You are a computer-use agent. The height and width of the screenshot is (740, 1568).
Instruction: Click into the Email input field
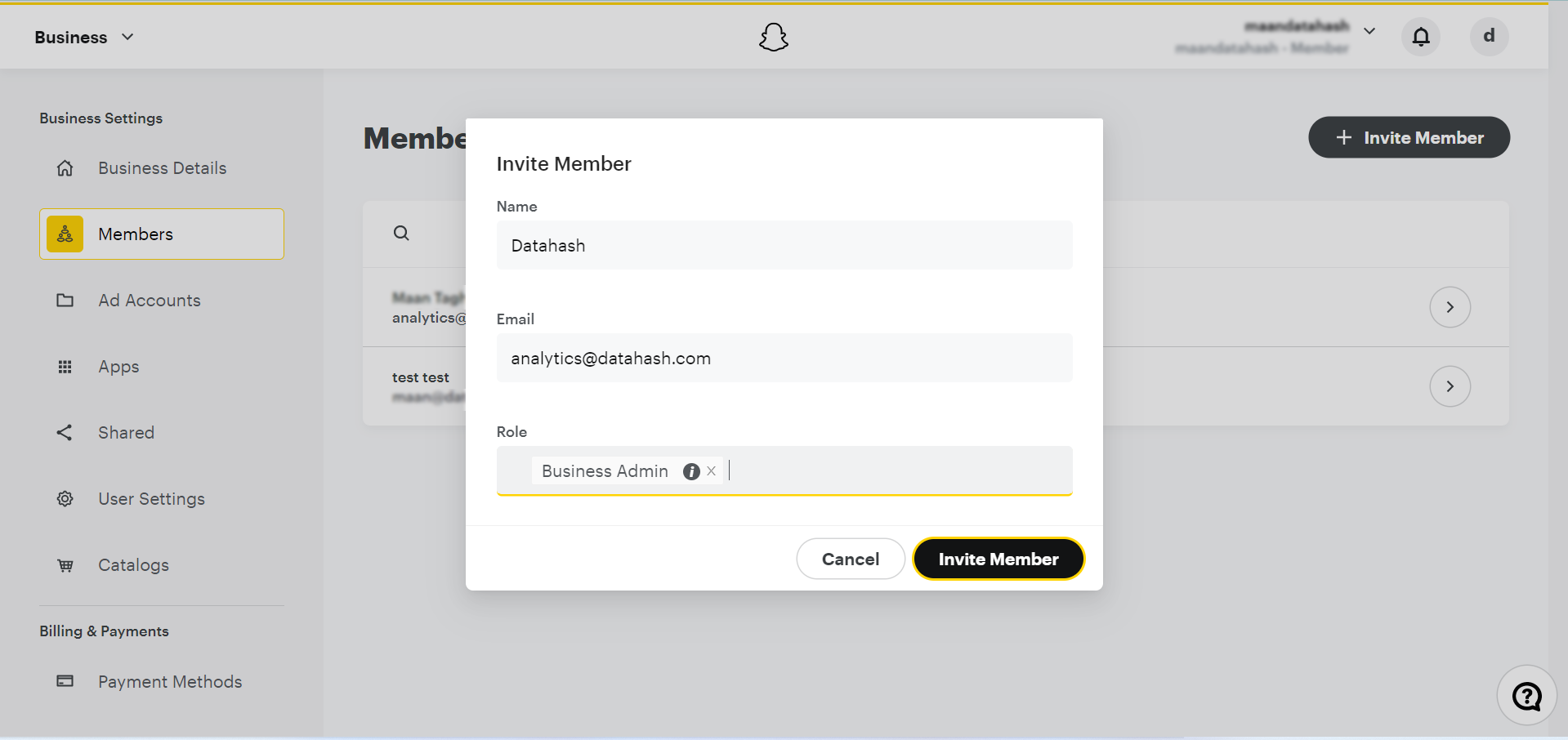[784, 359]
